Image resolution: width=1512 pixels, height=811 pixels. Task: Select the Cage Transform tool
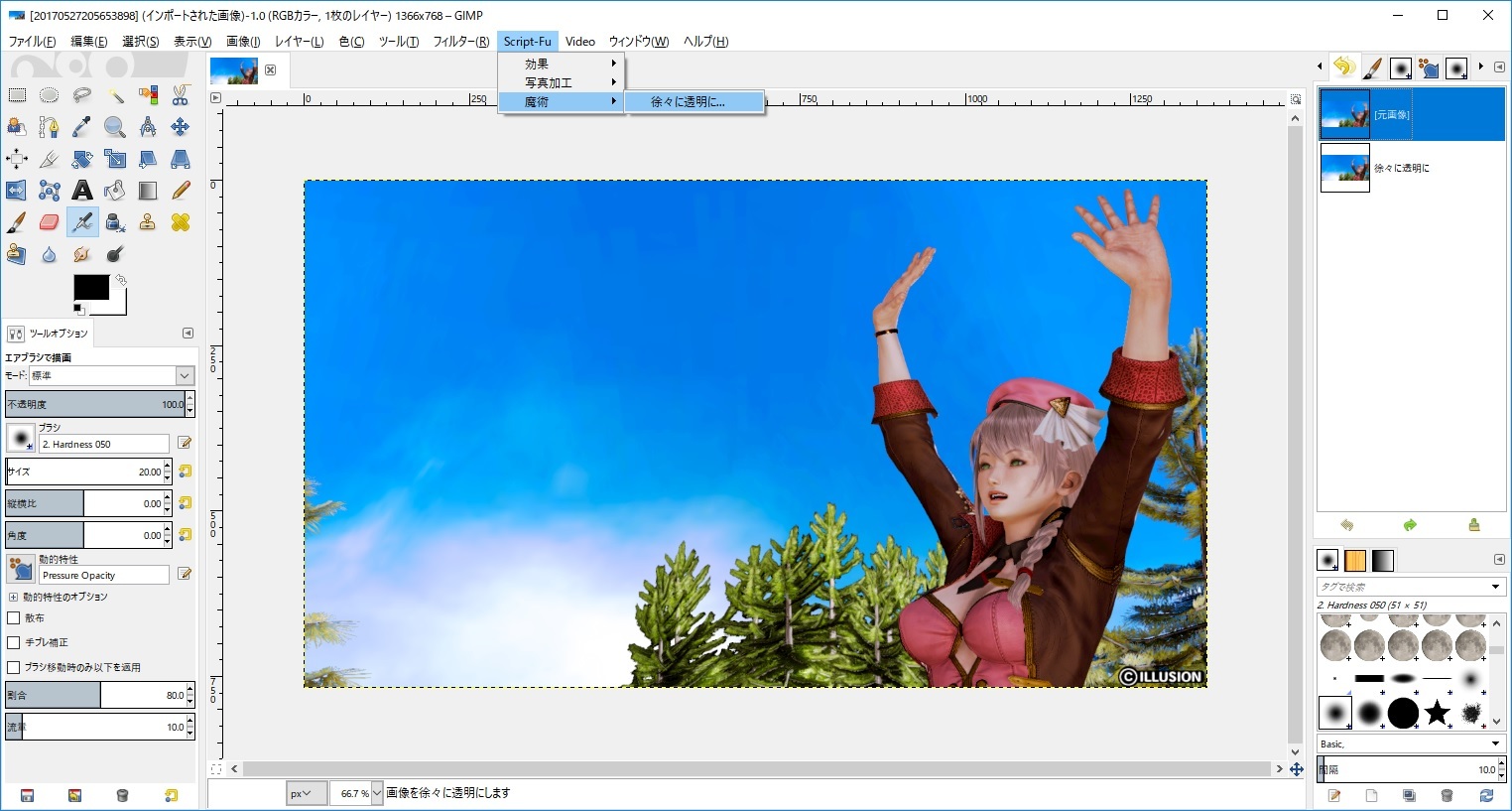50,191
